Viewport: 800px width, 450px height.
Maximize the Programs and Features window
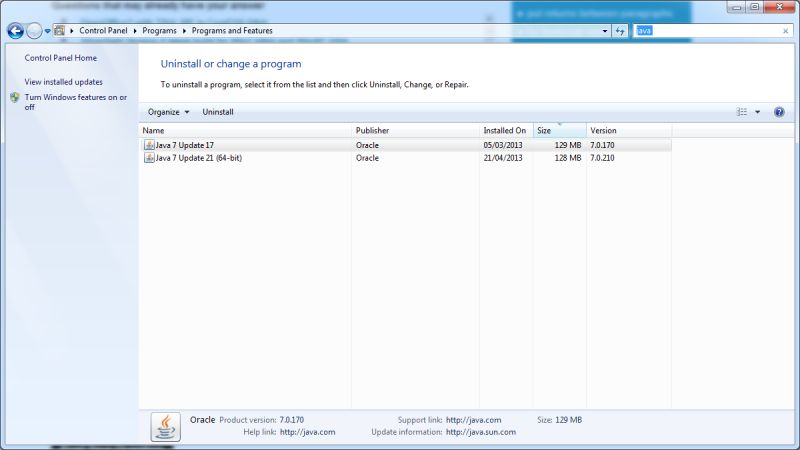tap(755, 7)
